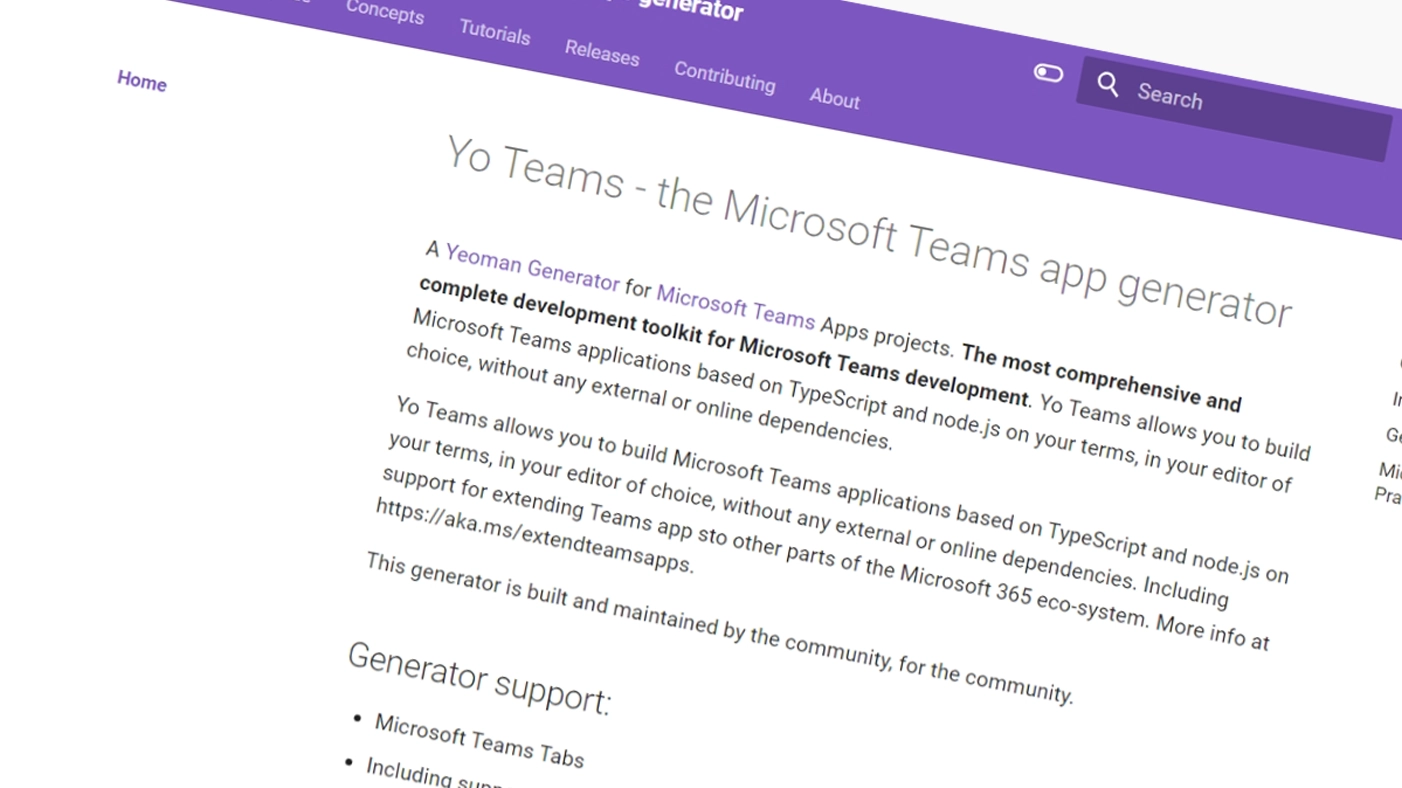Open the Releases menu
Viewport: 1402px width, 788px height.
pos(601,52)
